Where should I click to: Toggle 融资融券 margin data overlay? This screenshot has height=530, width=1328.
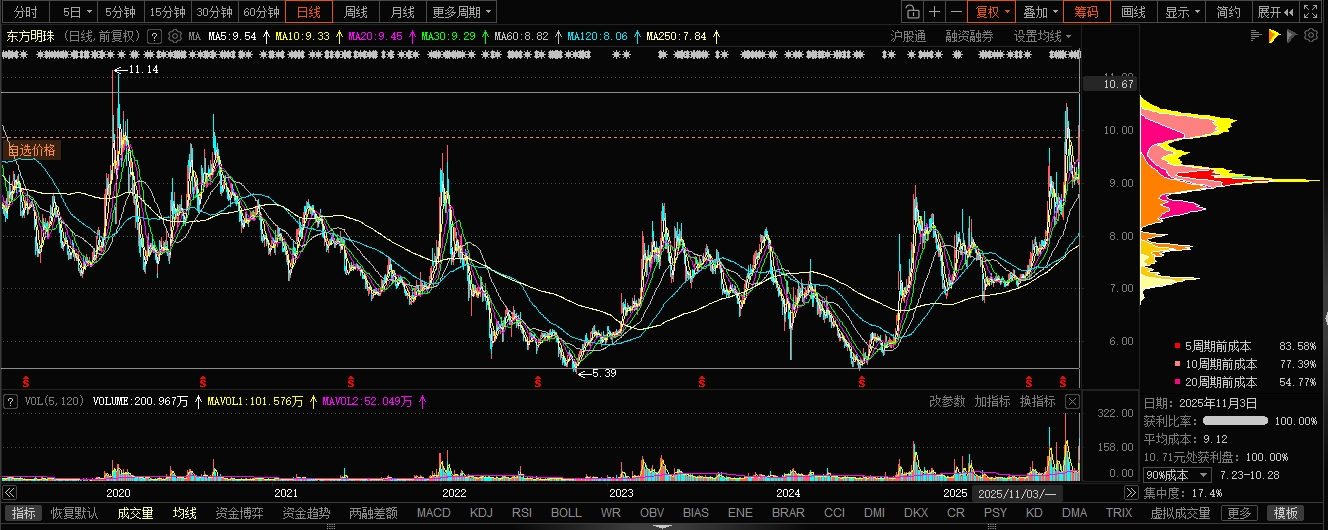[969, 36]
